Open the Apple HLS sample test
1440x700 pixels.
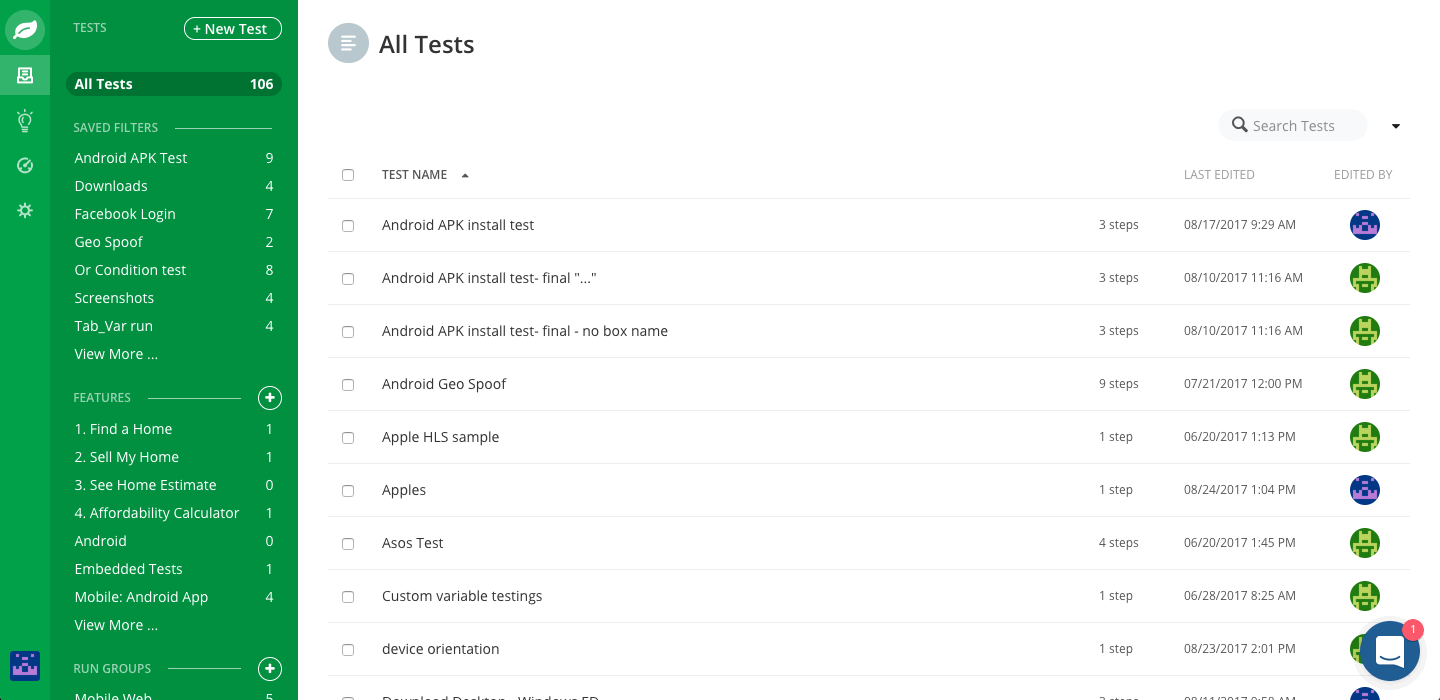coord(440,437)
